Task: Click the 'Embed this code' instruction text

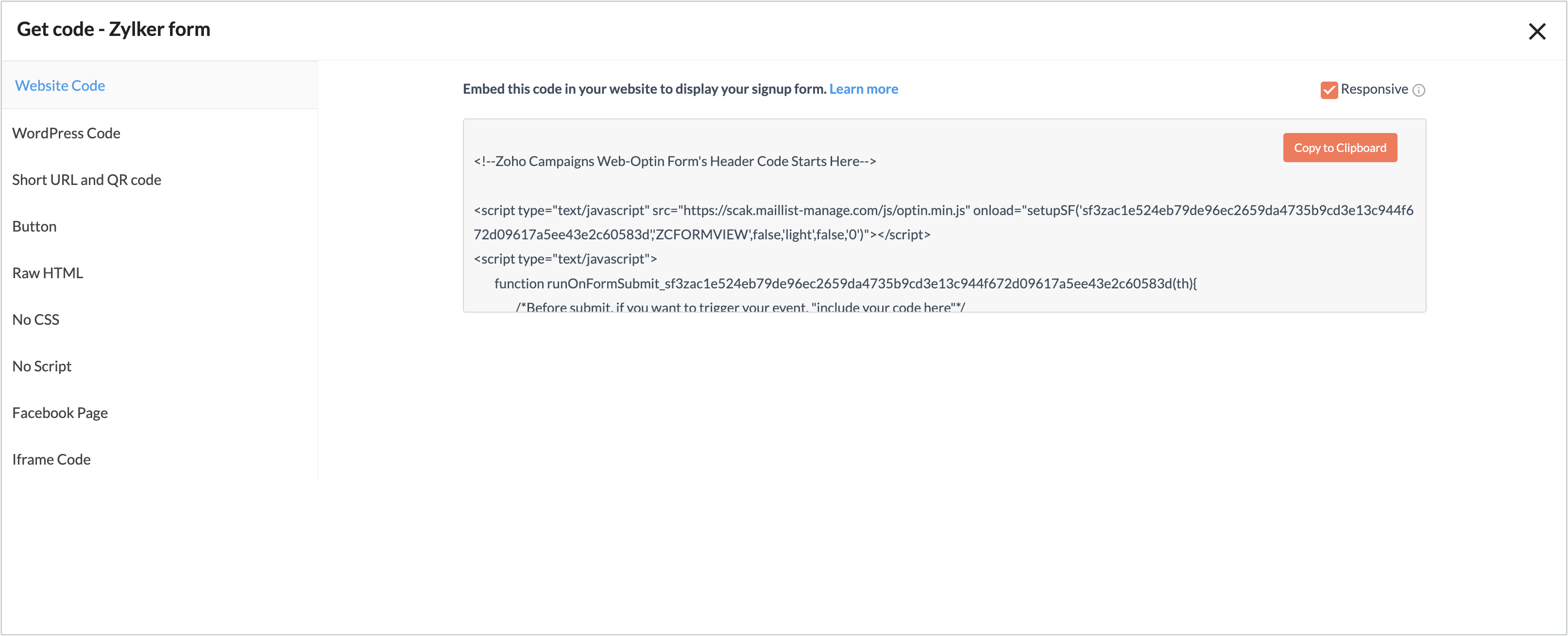Action: [x=645, y=89]
